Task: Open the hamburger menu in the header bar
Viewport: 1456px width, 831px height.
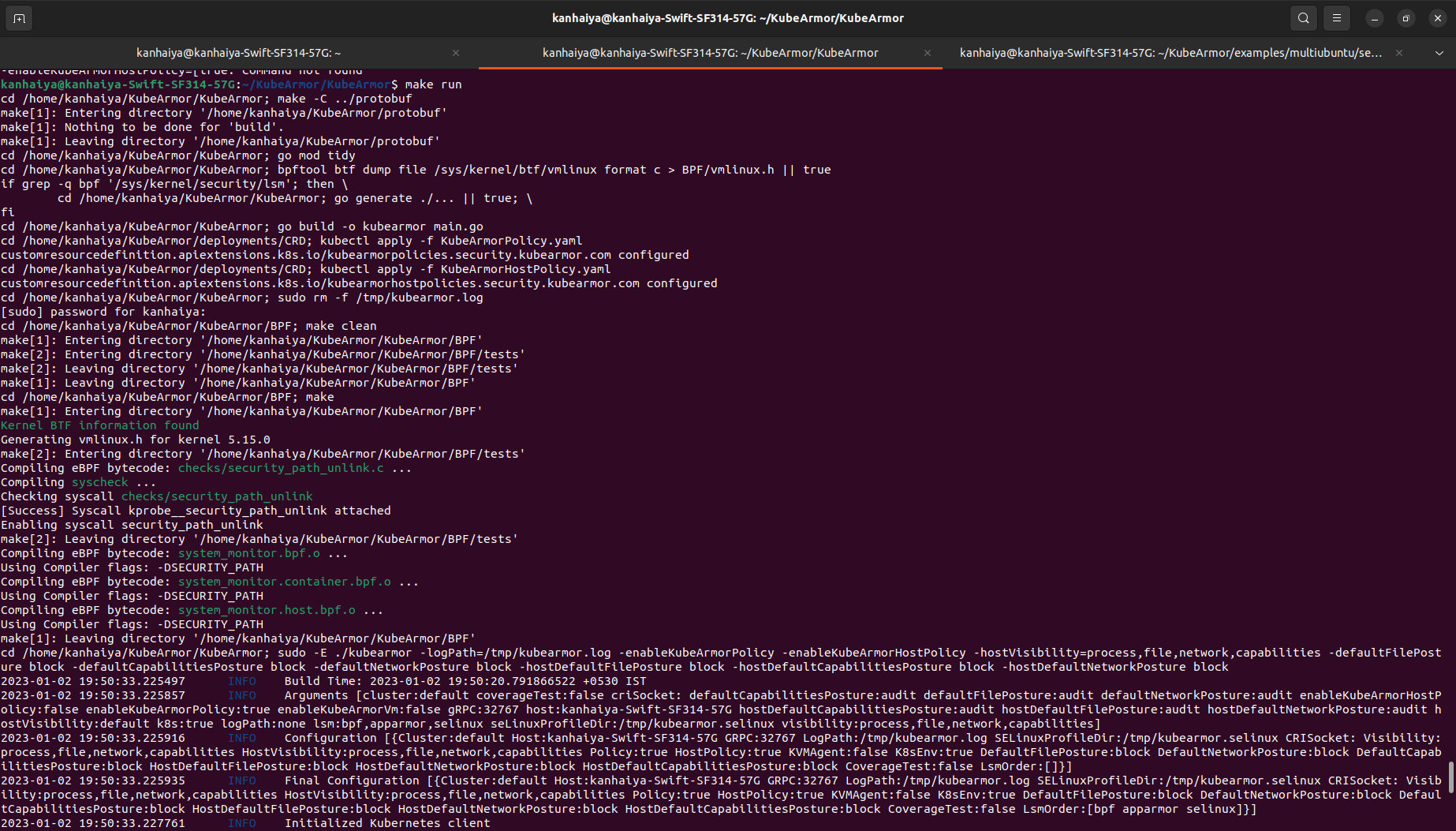Action: [1336, 17]
